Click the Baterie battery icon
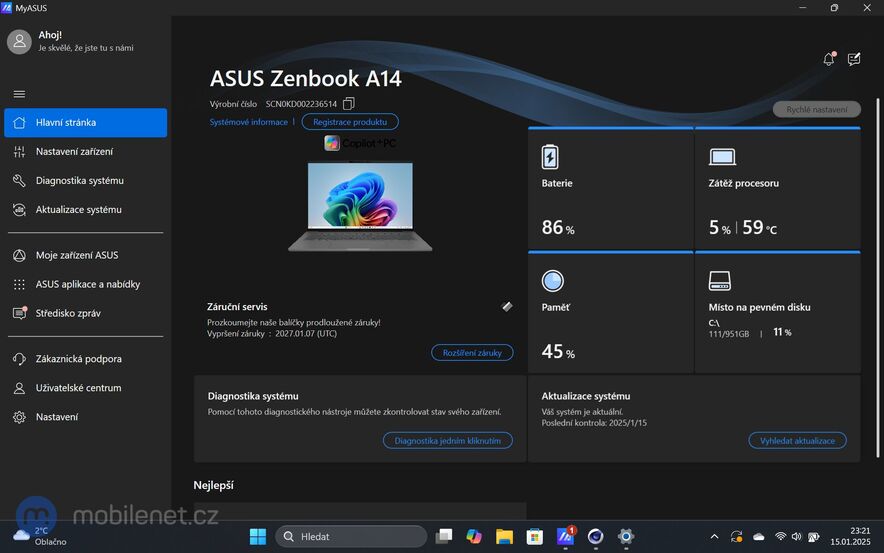884x553 pixels. [x=550, y=157]
